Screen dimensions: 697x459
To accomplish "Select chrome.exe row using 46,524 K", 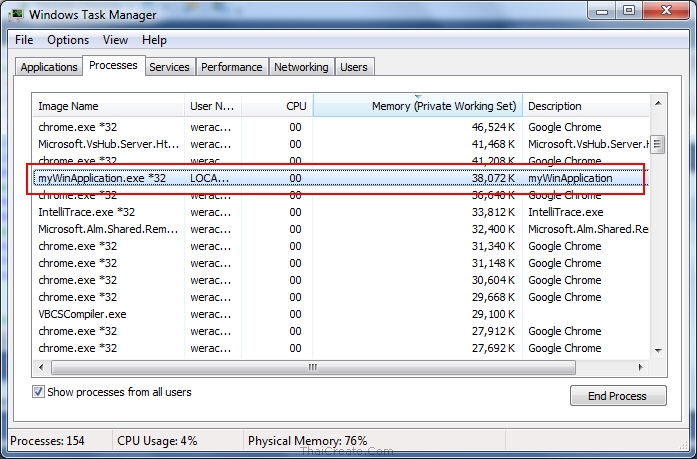I will 341,127.
